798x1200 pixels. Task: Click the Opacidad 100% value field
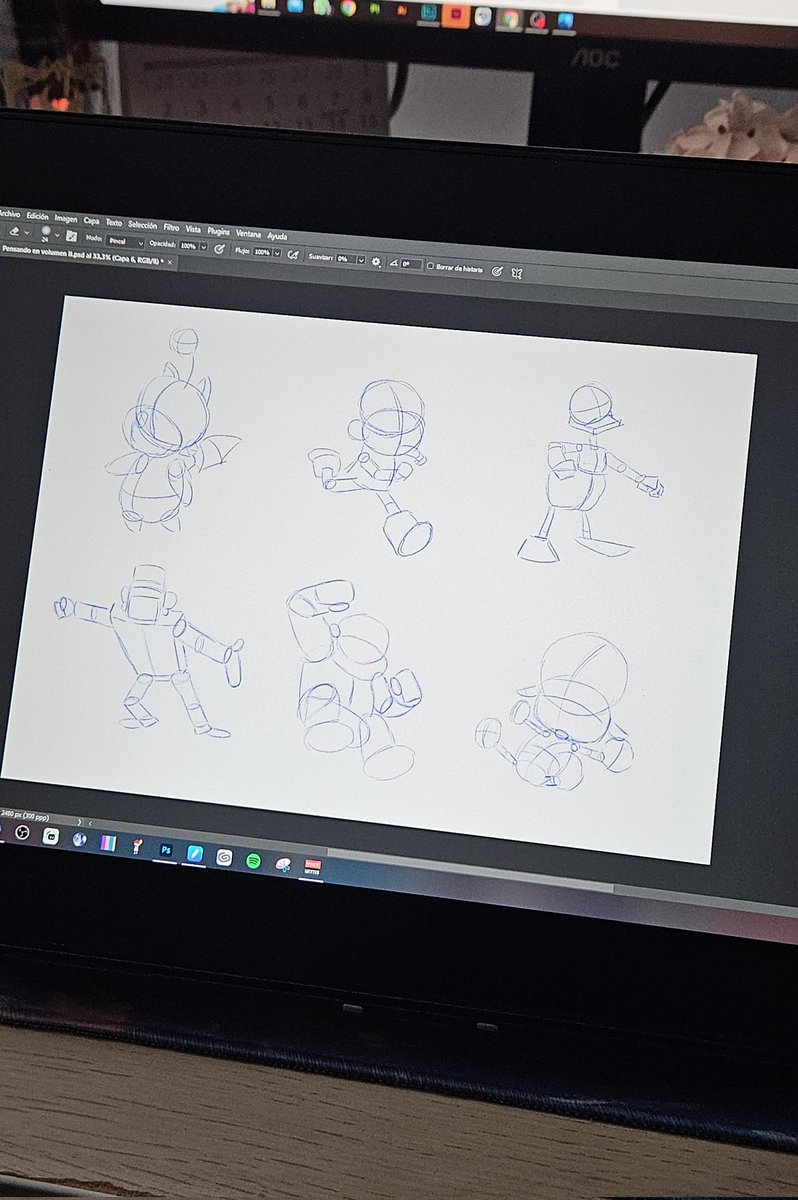tap(188, 246)
